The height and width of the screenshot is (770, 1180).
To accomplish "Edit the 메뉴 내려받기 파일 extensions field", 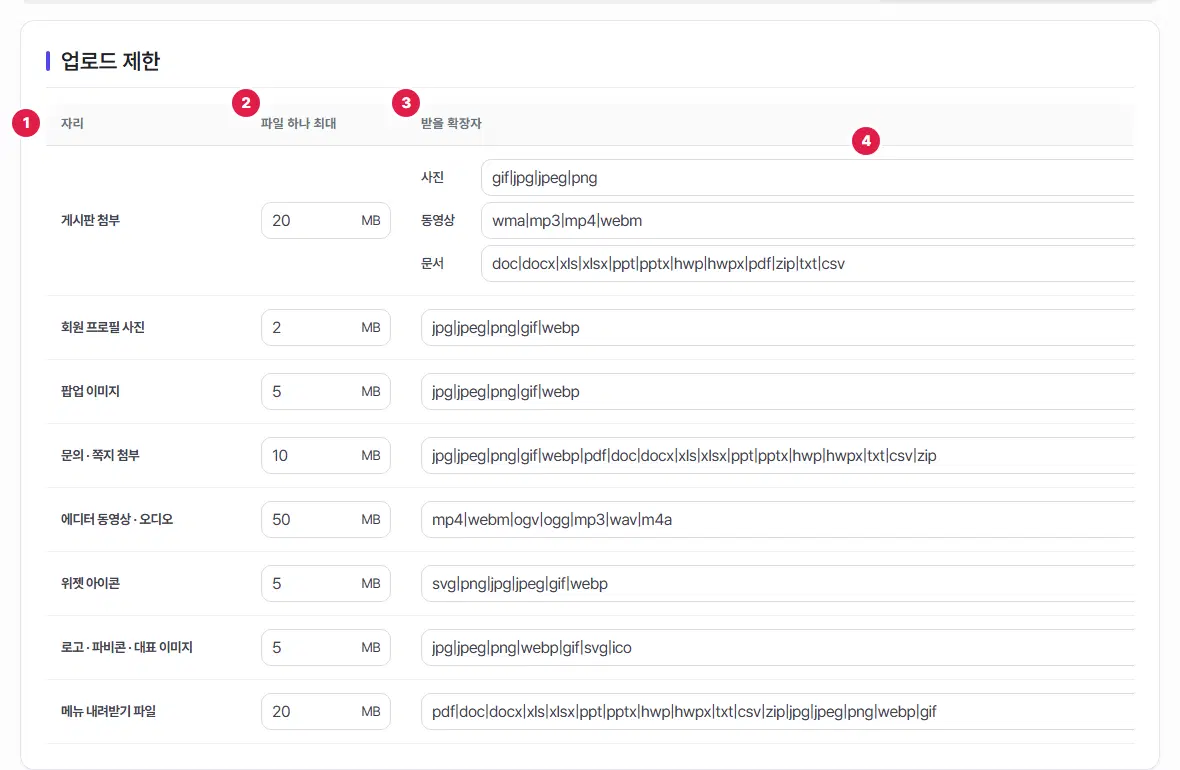I will [777, 711].
